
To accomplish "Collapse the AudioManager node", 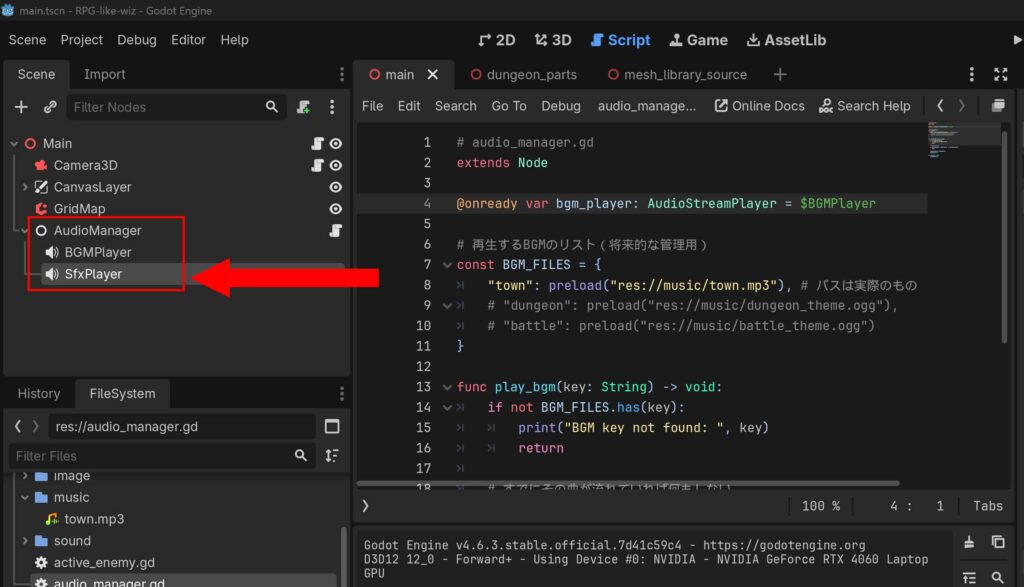I will point(25,230).
